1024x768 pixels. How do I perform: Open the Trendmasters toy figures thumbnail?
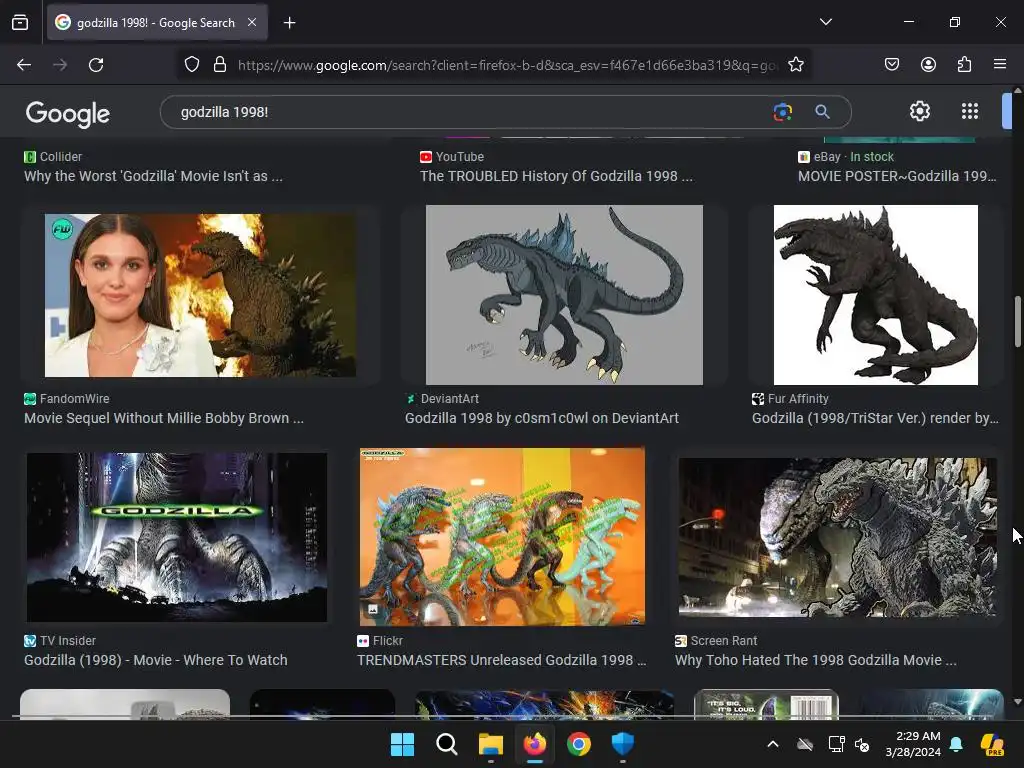(x=502, y=537)
